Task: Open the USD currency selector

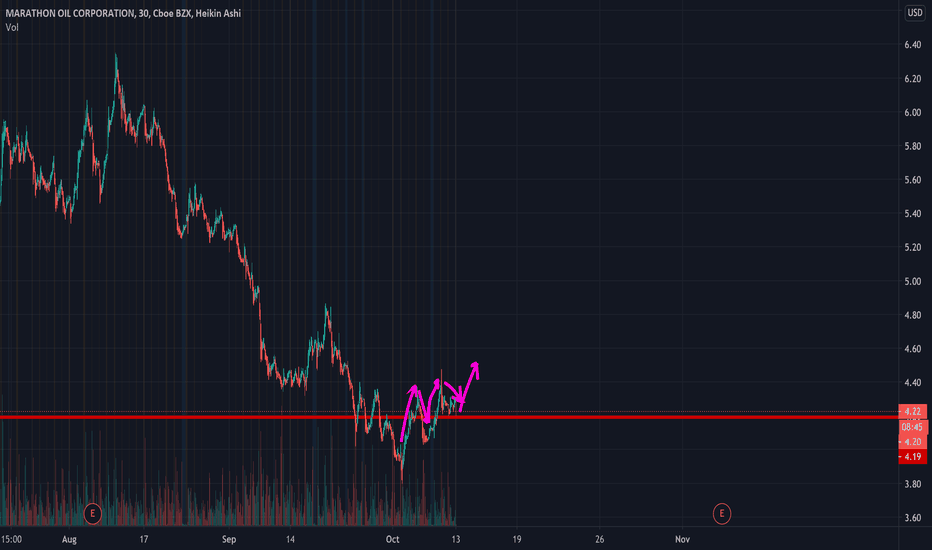Action: (914, 12)
